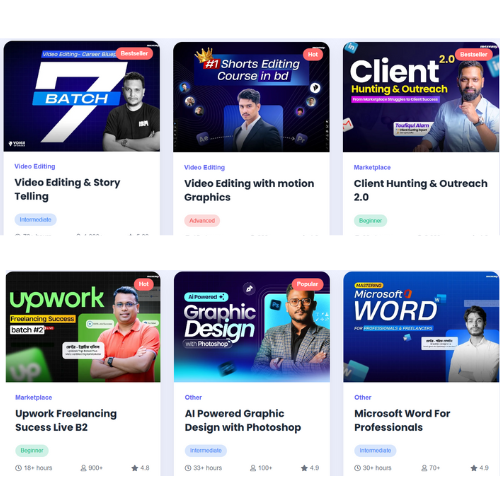Click the clock icon beside 18+ hours
The image size is (500, 500).
tap(18, 468)
